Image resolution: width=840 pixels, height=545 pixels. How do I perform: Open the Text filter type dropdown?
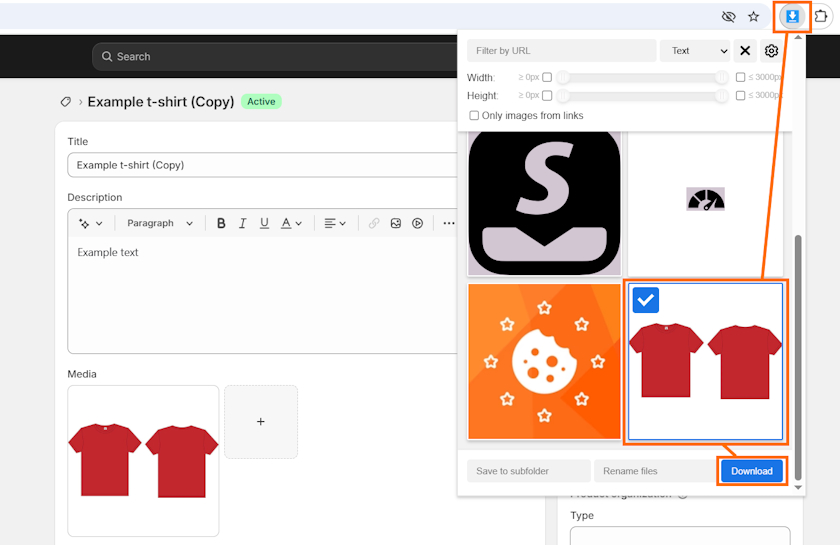695,50
